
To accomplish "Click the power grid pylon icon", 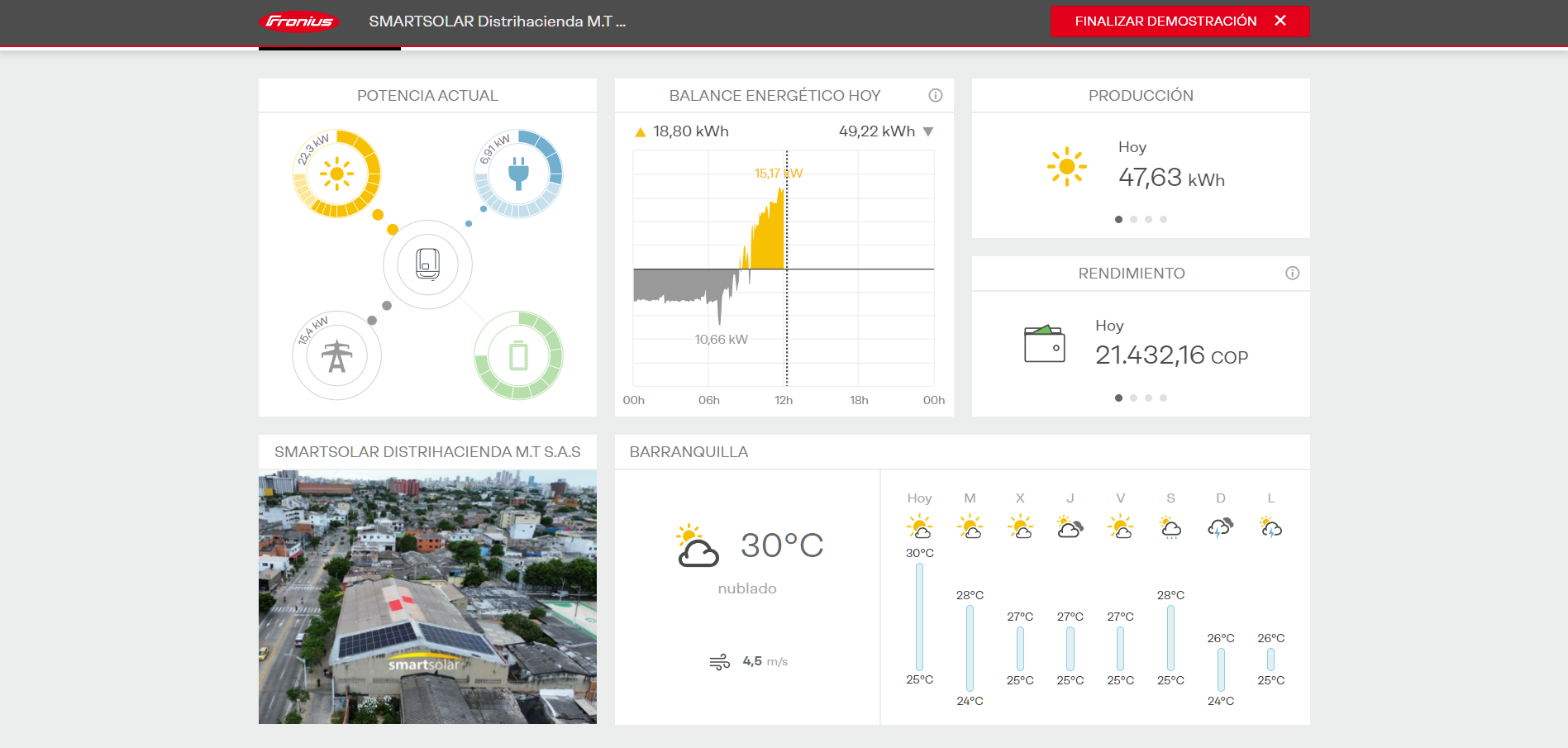I will 336,356.
